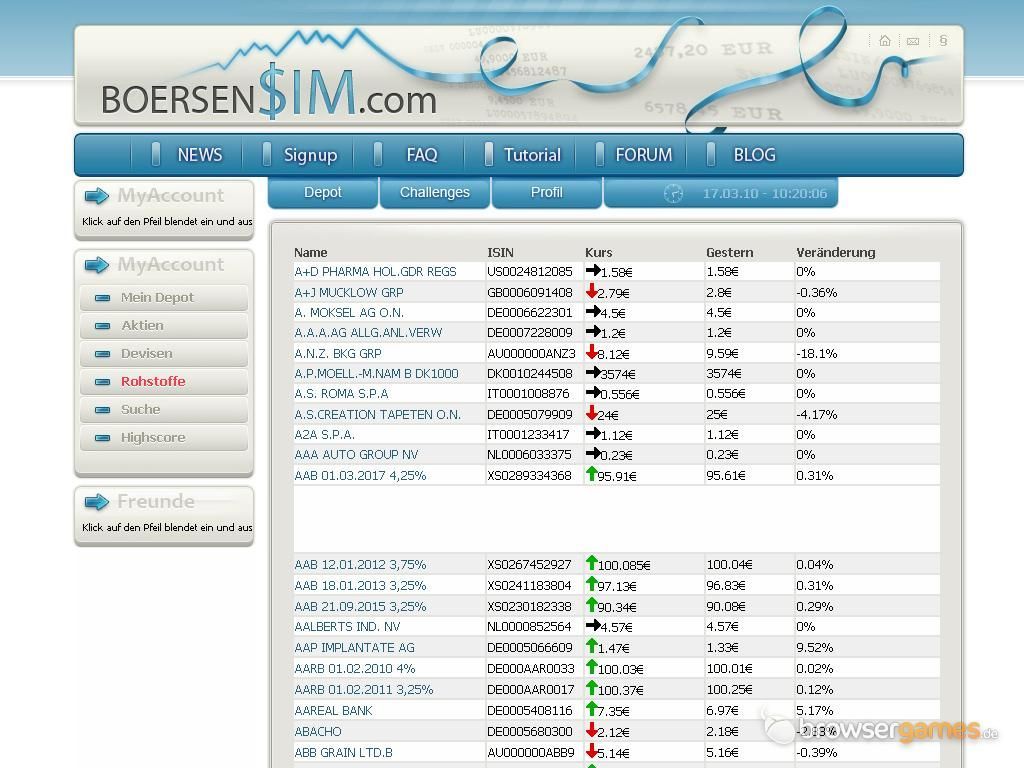Open bond AAB 18.01.2013 3,25%

pyautogui.click(x=360, y=586)
